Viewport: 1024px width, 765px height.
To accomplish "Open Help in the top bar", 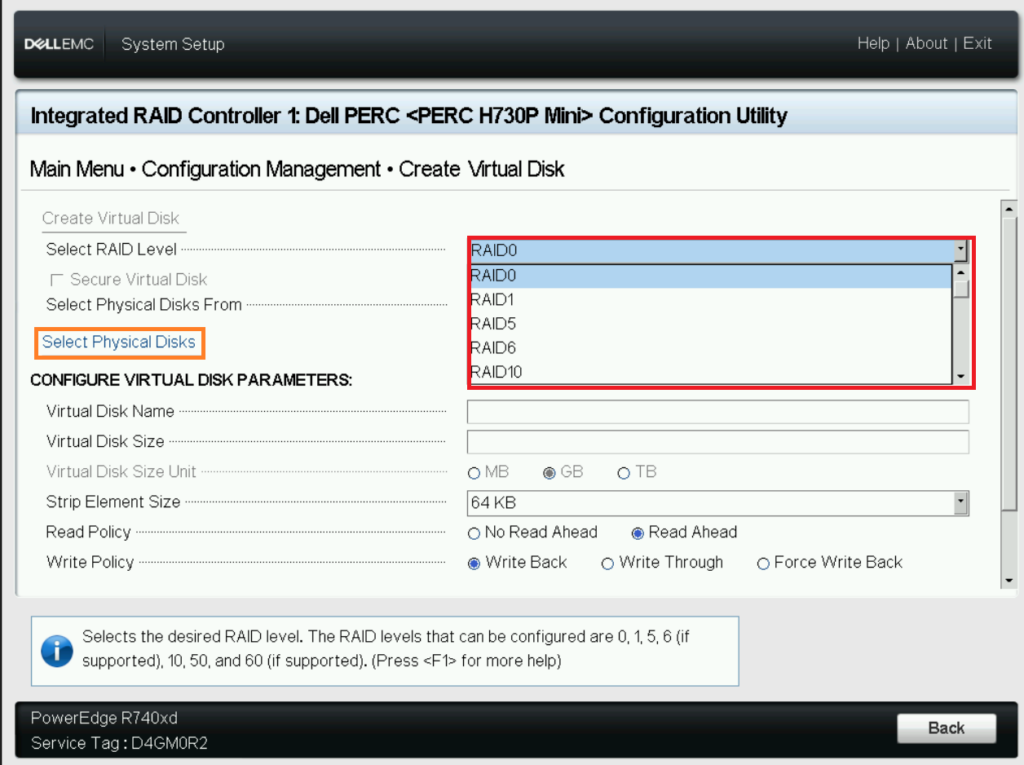I will [x=873, y=44].
